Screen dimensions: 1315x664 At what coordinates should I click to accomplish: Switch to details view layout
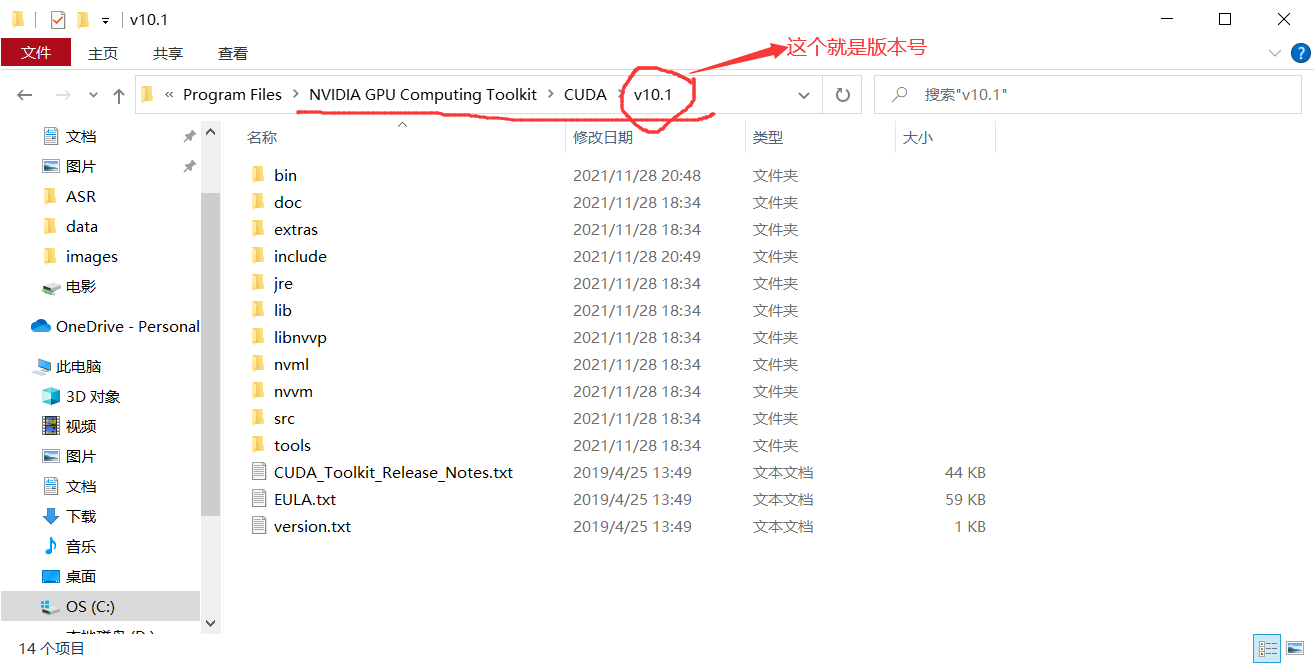[1267, 649]
